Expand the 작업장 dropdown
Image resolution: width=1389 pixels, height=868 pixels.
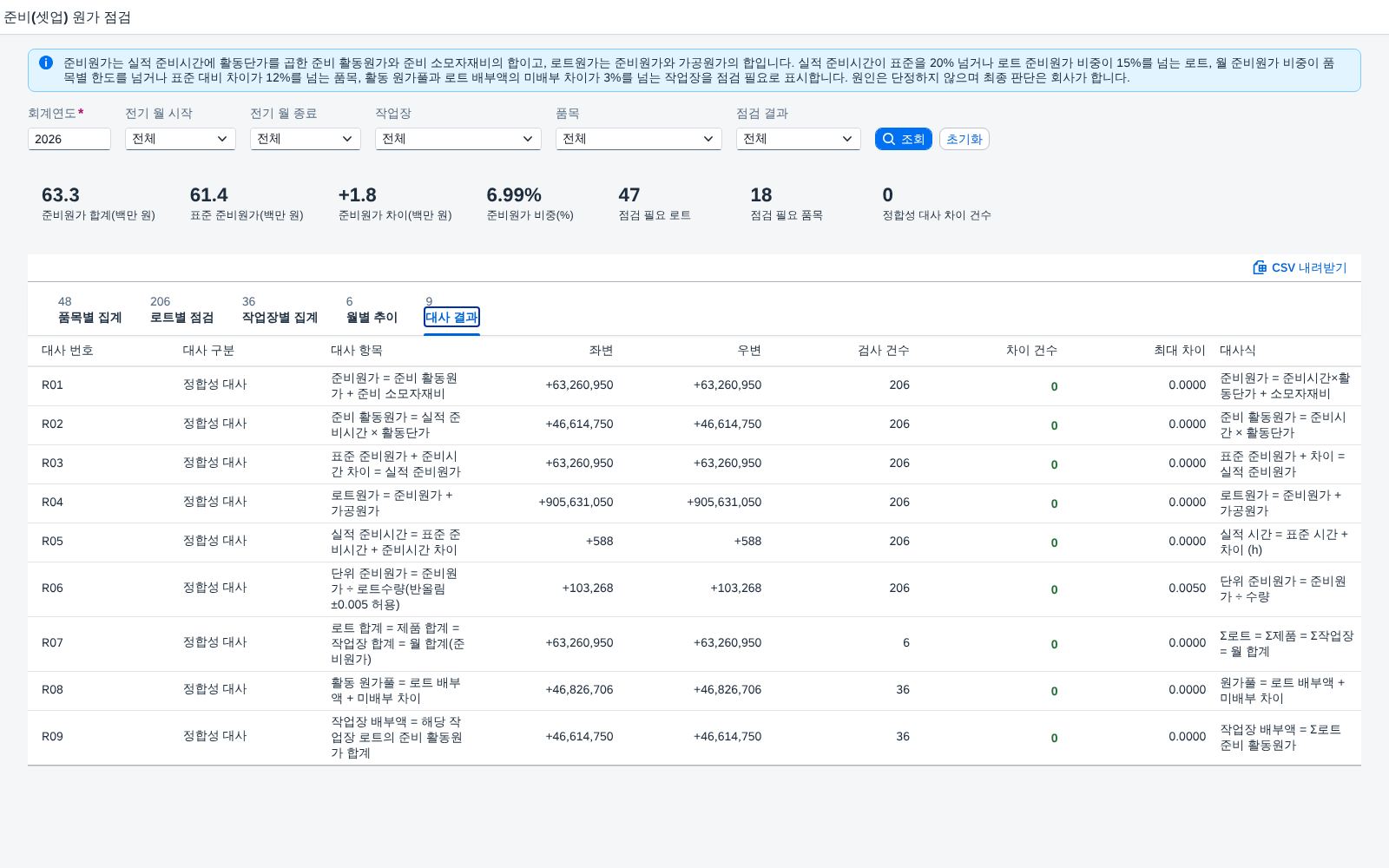click(x=458, y=139)
